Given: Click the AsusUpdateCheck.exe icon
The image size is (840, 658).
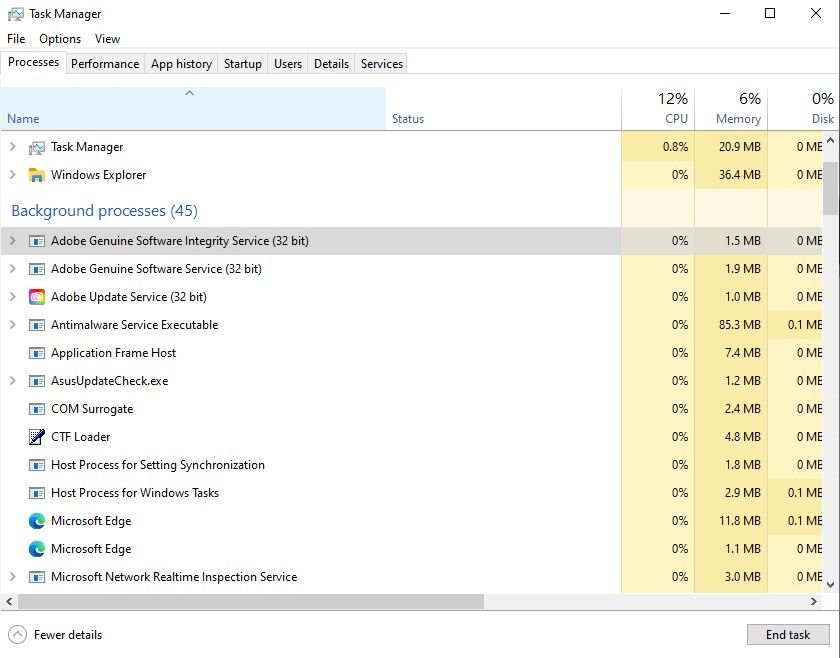Looking at the screenshot, I should (37, 381).
